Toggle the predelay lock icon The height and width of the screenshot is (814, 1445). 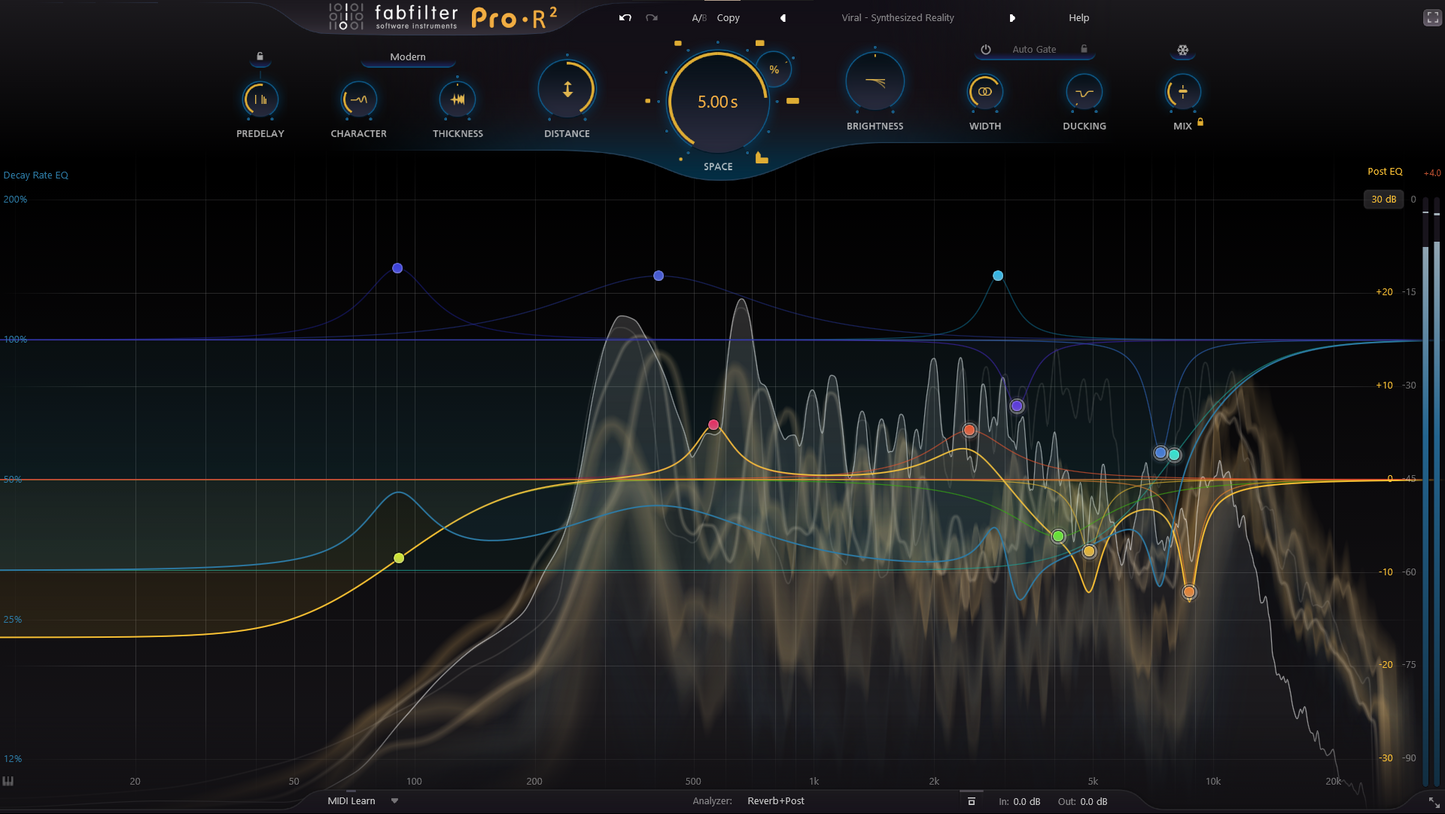[260, 57]
